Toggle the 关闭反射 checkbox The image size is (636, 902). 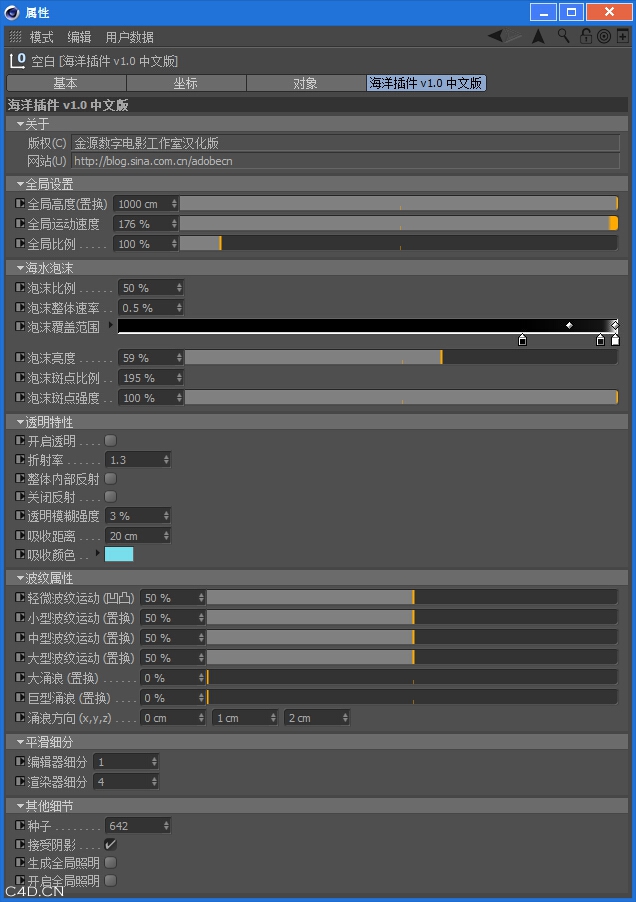110,496
